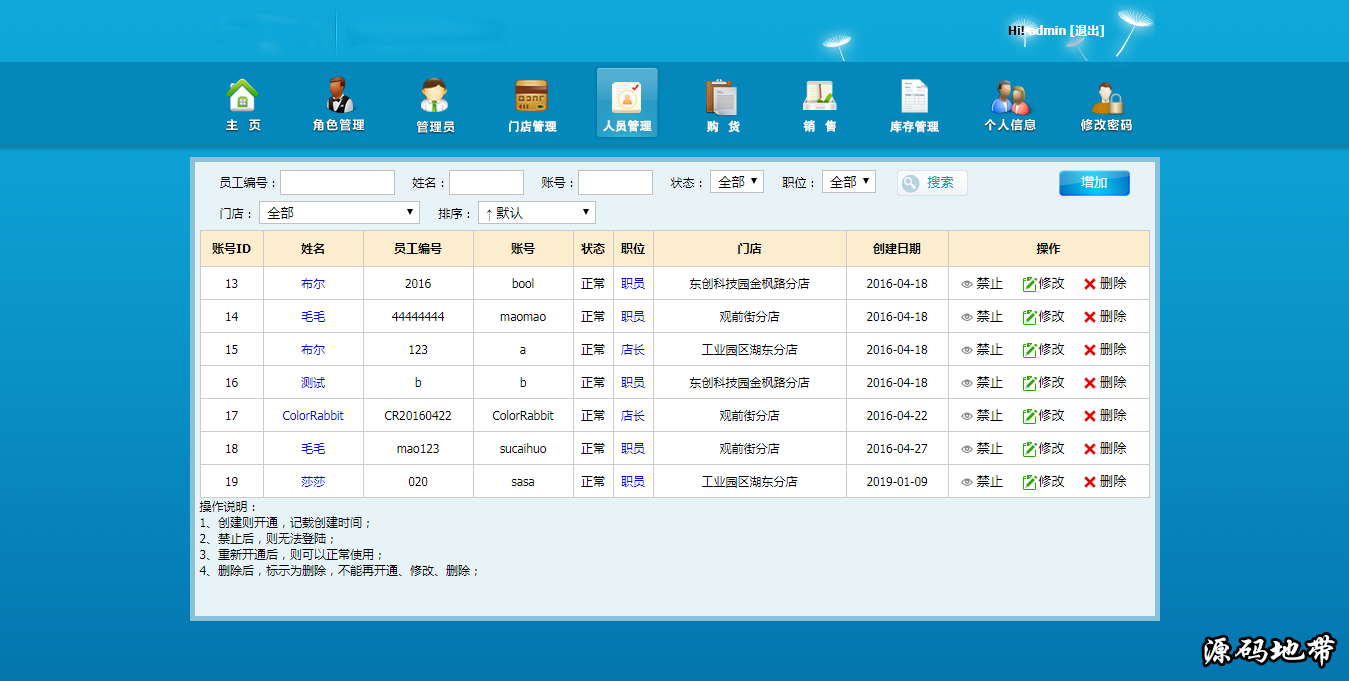Click 店长 position link for ColorRabbit

(633, 416)
